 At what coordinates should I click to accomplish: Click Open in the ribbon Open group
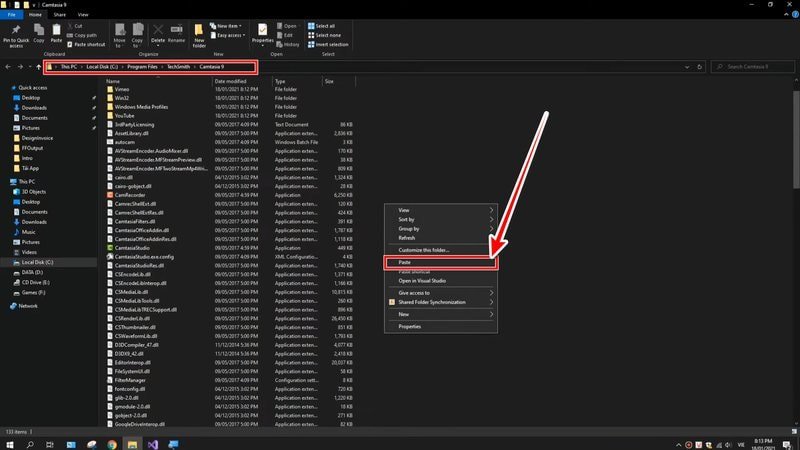point(287,26)
